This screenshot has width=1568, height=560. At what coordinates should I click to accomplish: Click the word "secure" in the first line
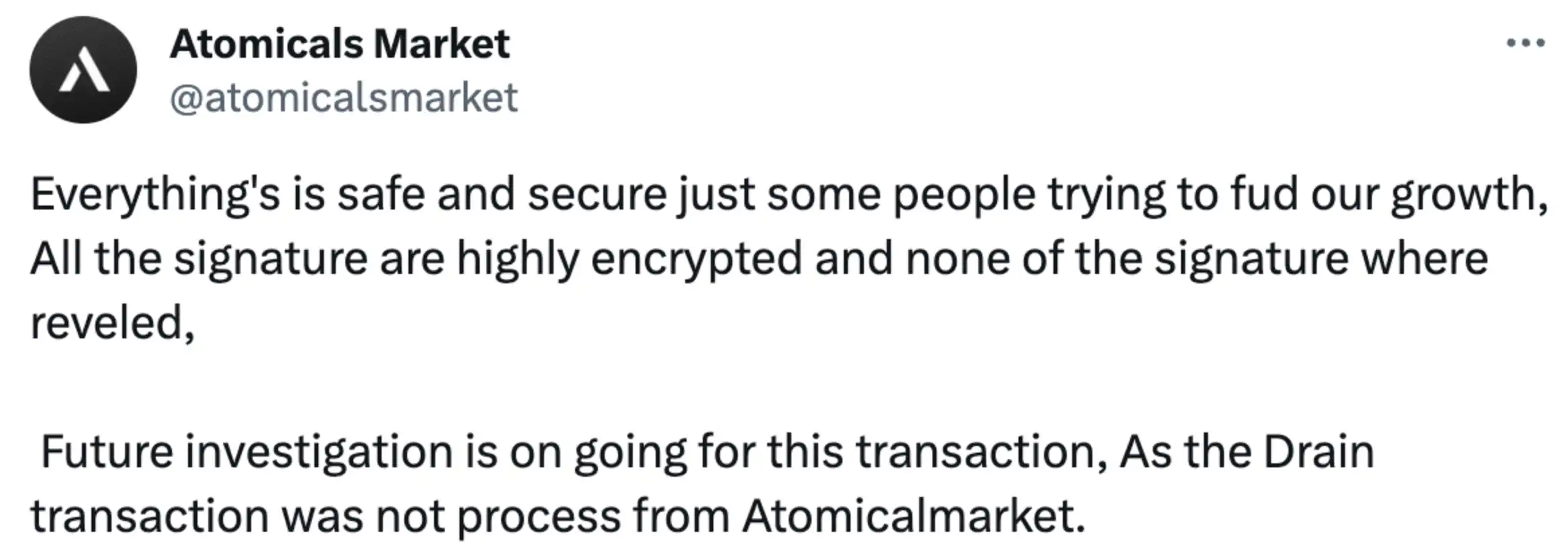coord(597,195)
